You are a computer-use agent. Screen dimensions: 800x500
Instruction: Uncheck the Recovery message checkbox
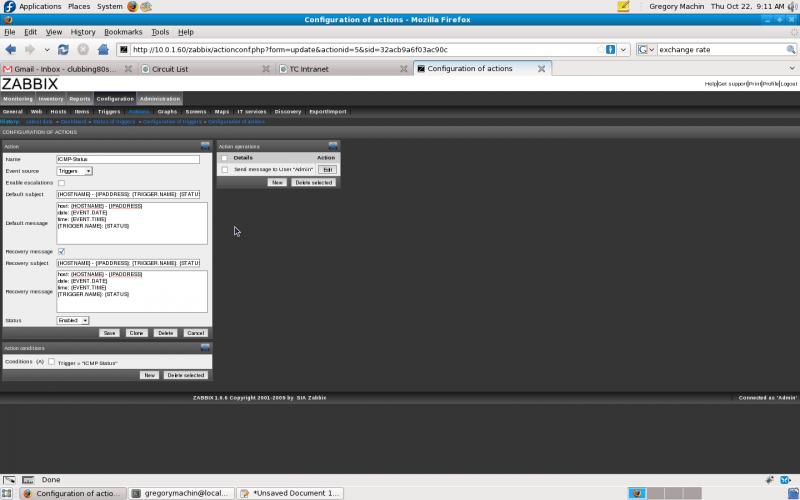62,252
